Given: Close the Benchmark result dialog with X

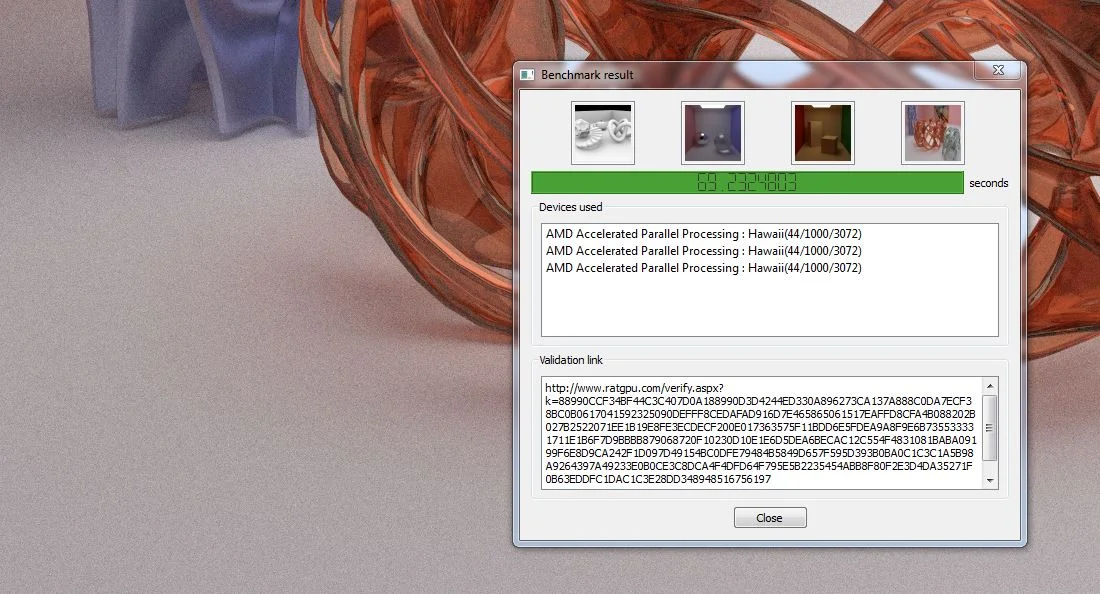Looking at the screenshot, I should pyautogui.click(x=998, y=70).
